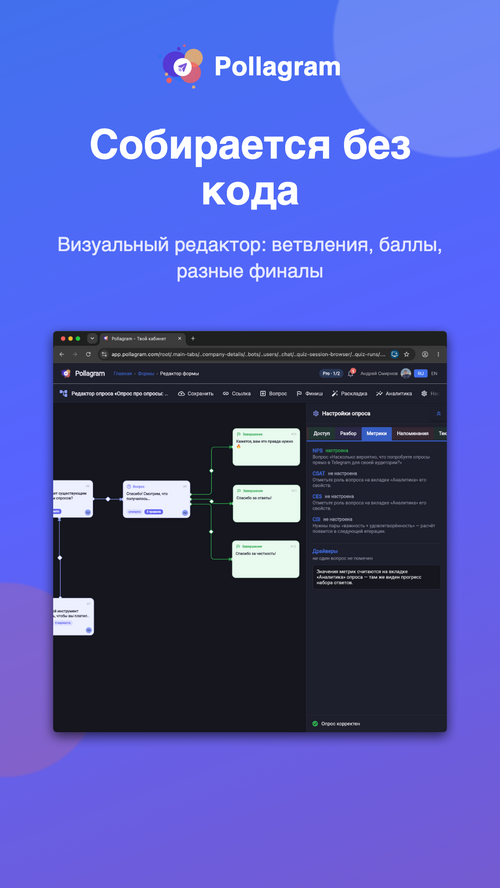Open Аналитика from the toolbar
Screen dimensions: 500x888
pos(394,394)
